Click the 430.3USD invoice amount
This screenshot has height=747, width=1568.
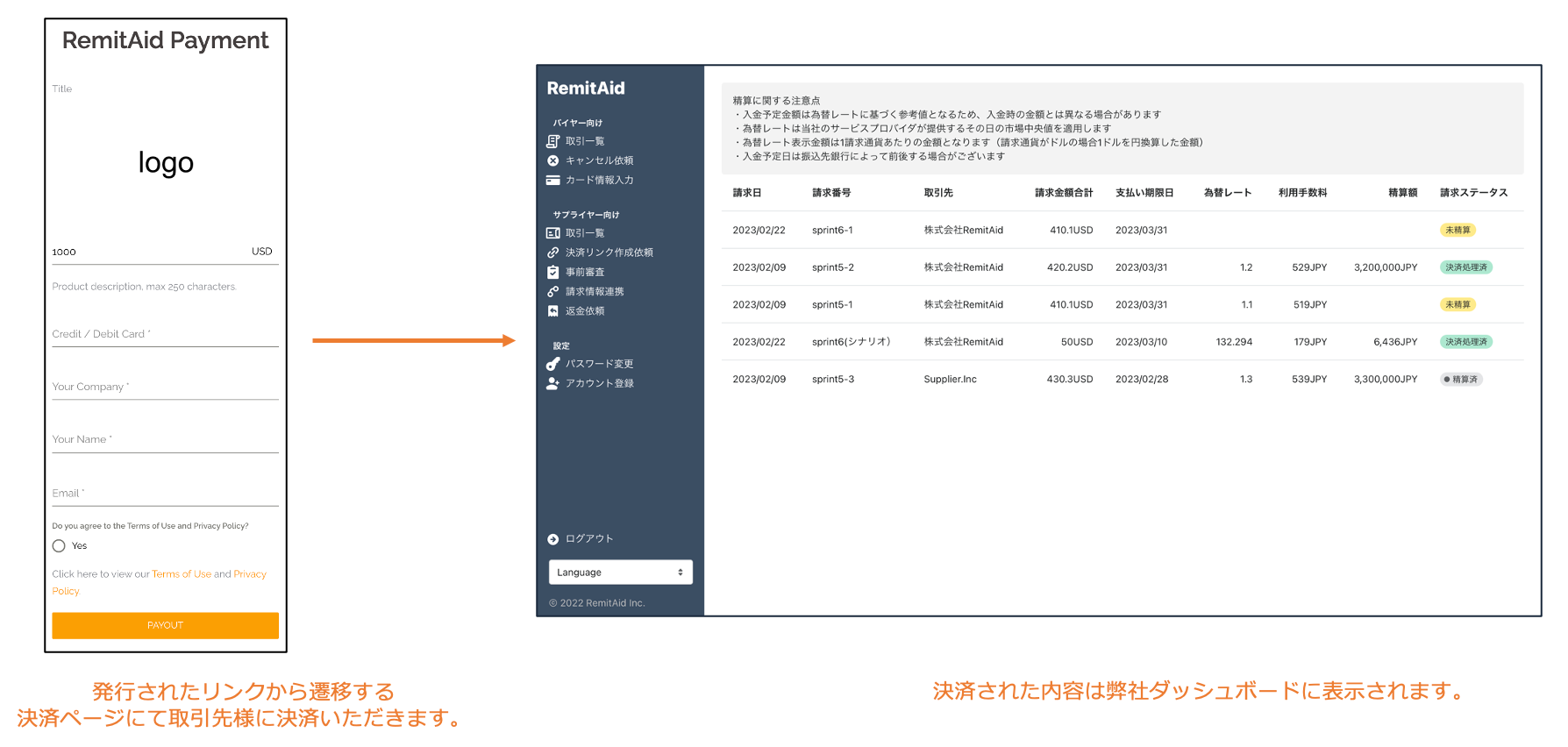(x=1070, y=380)
